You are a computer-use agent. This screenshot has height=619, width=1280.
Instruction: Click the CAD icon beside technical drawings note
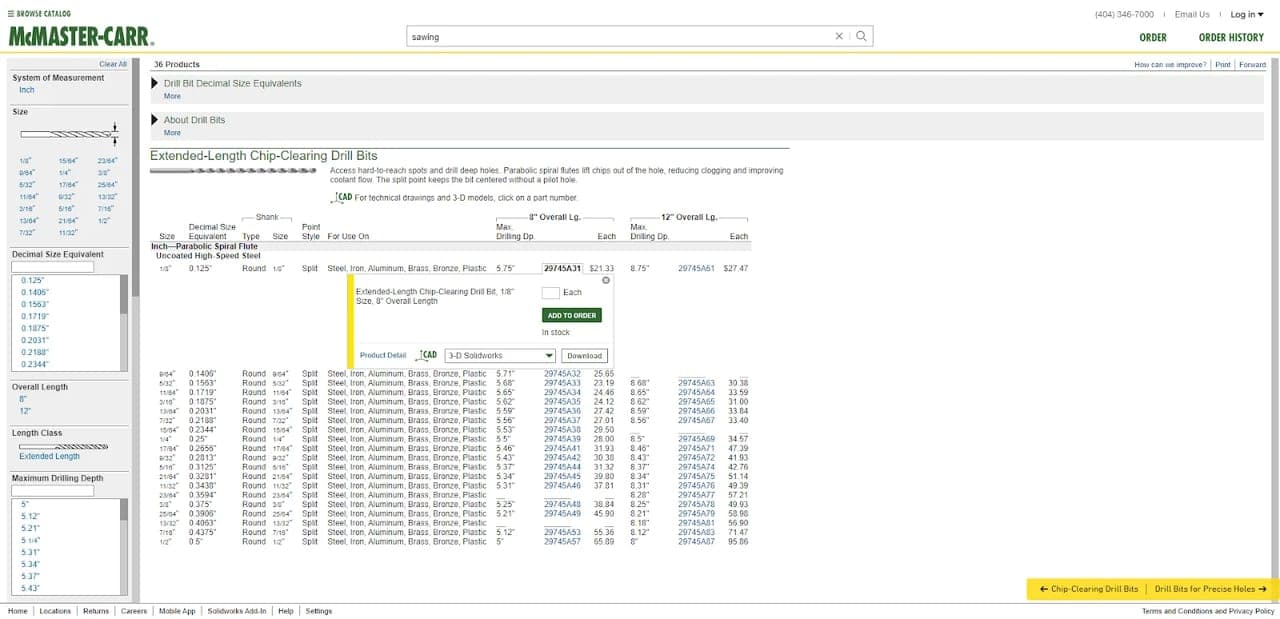tap(341, 197)
